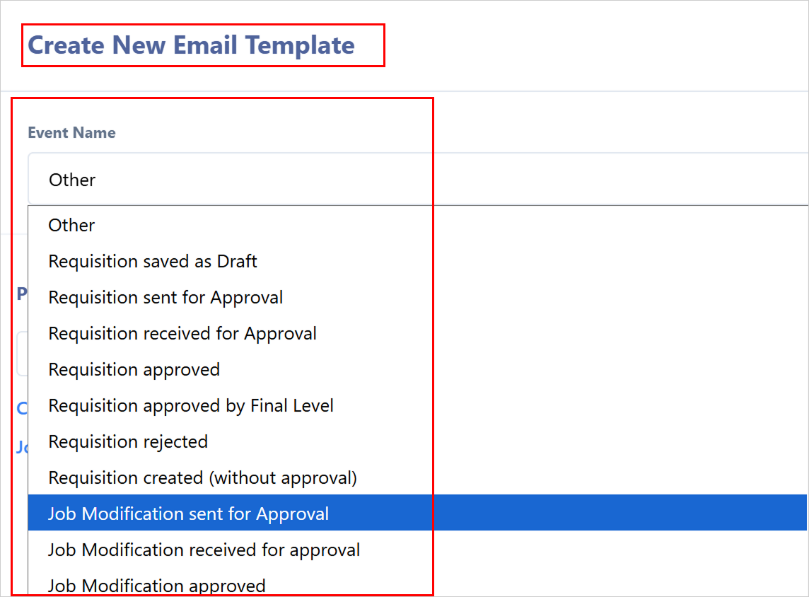Focus the input box partly hidden behind list
Screen dimensions: 809x597
pyautogui.click(x=22, y=353)
